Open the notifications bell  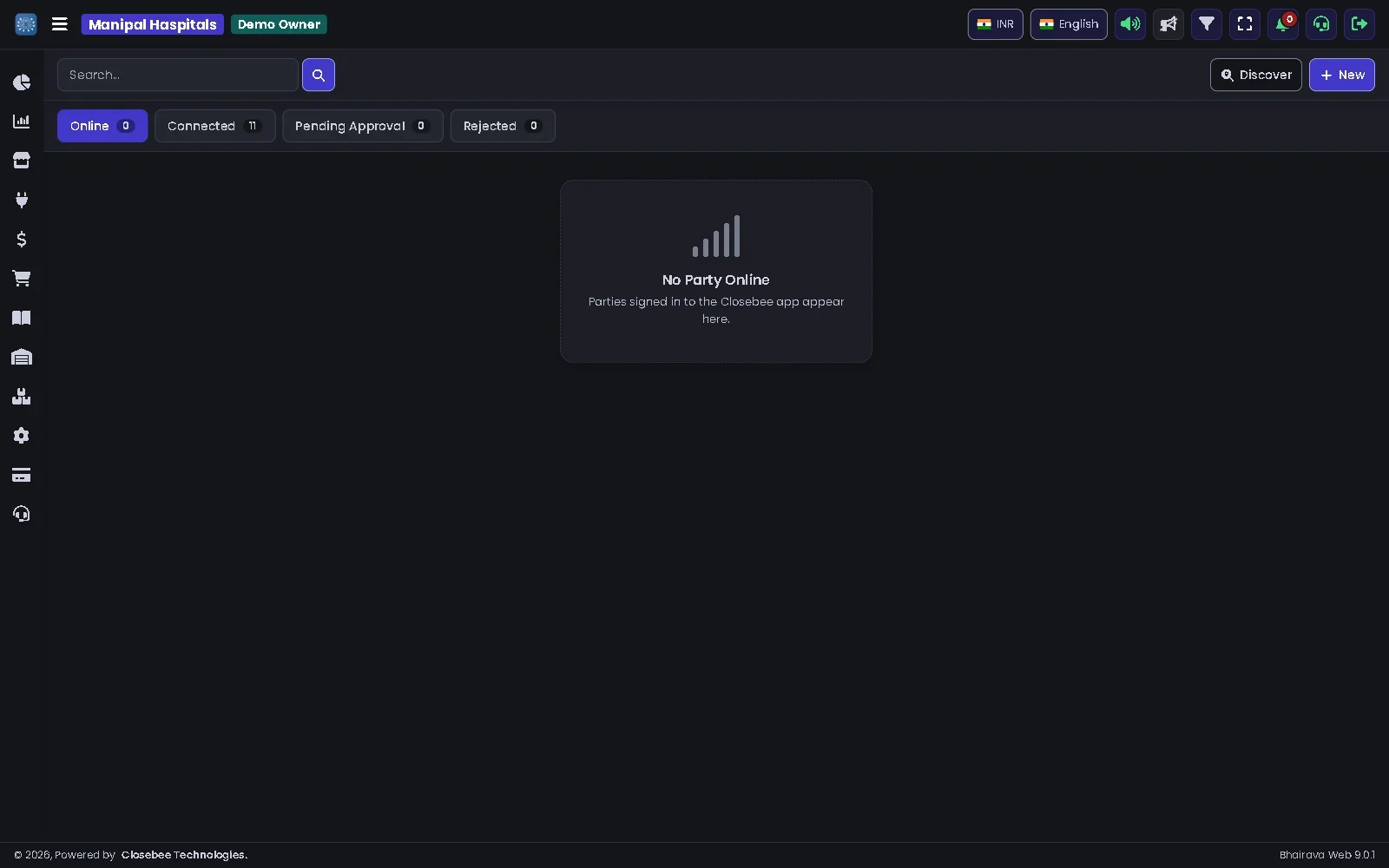coord(1283,24)
